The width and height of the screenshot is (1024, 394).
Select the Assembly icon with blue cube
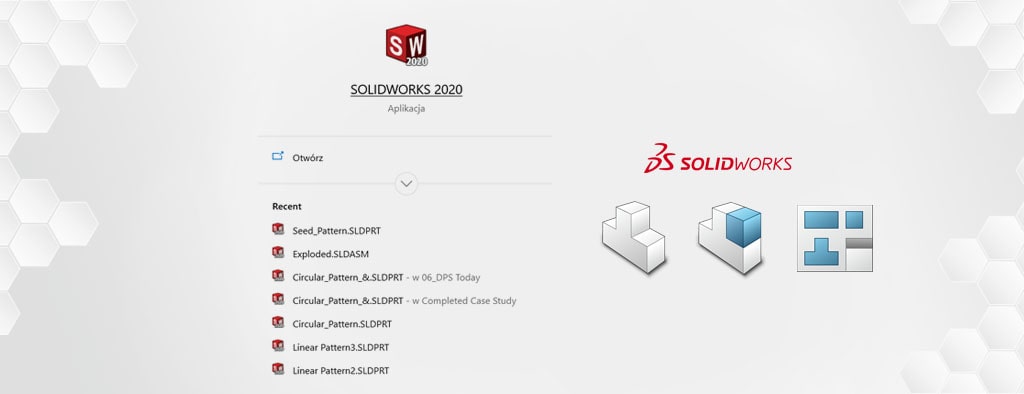tap(730, 237)
